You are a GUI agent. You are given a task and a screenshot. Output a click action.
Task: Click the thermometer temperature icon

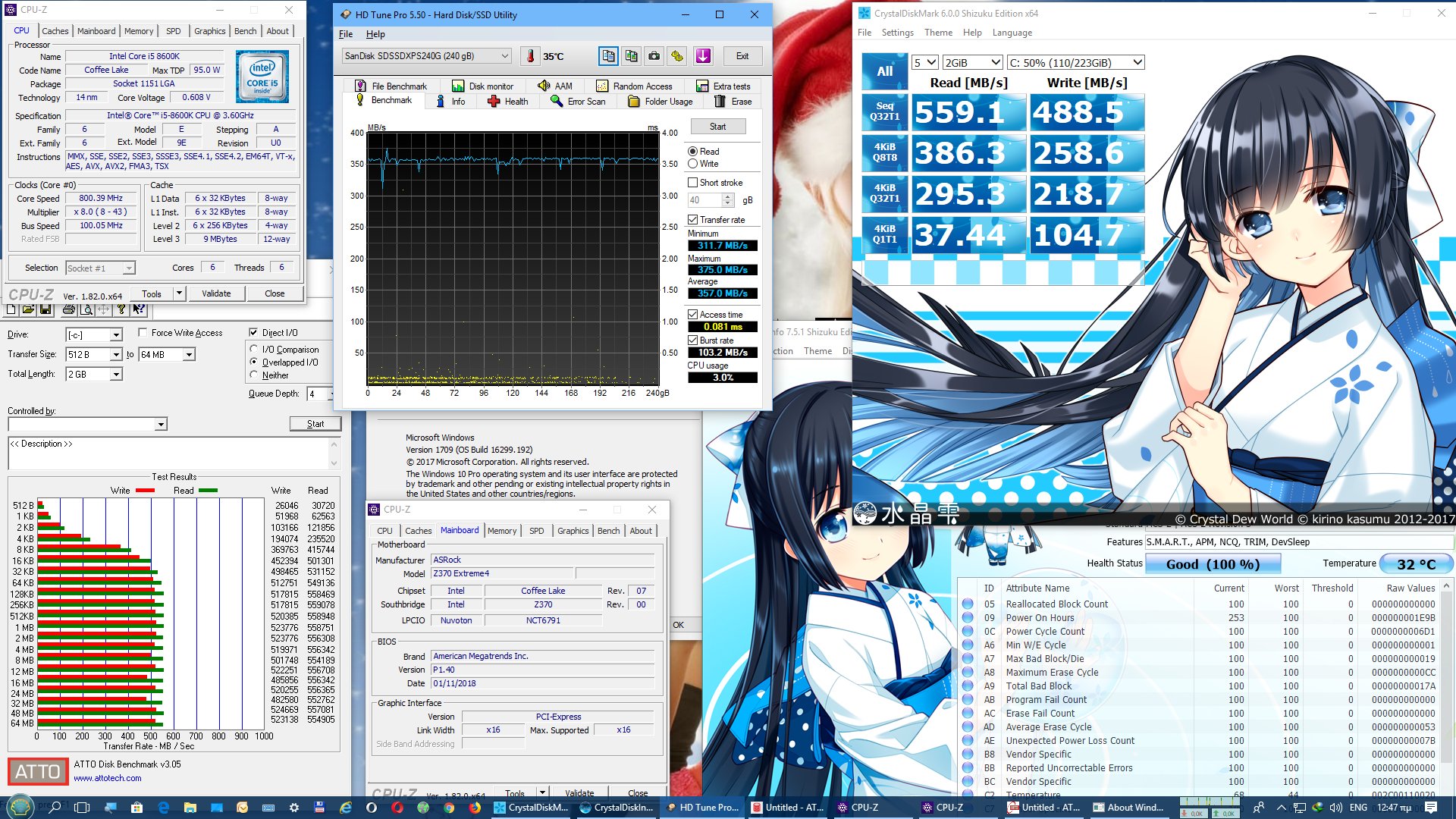coord(531,56)
